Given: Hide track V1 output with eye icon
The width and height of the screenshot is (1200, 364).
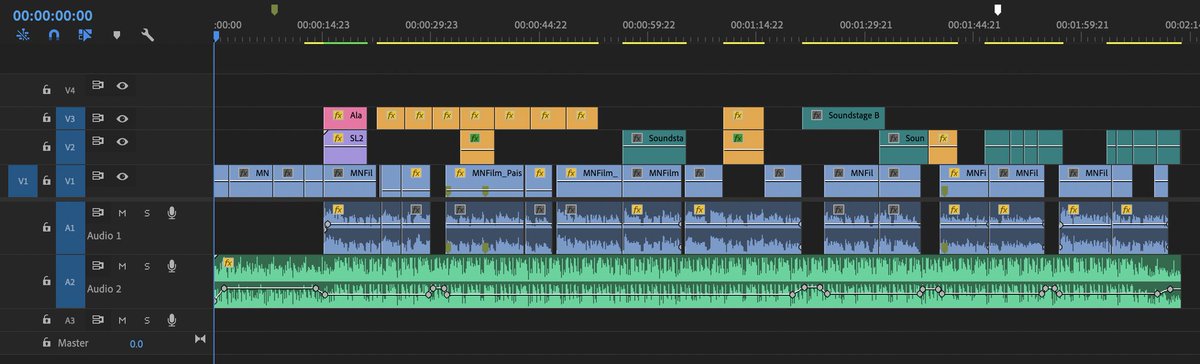Looking at the screenshot, I should coord(122,176).
